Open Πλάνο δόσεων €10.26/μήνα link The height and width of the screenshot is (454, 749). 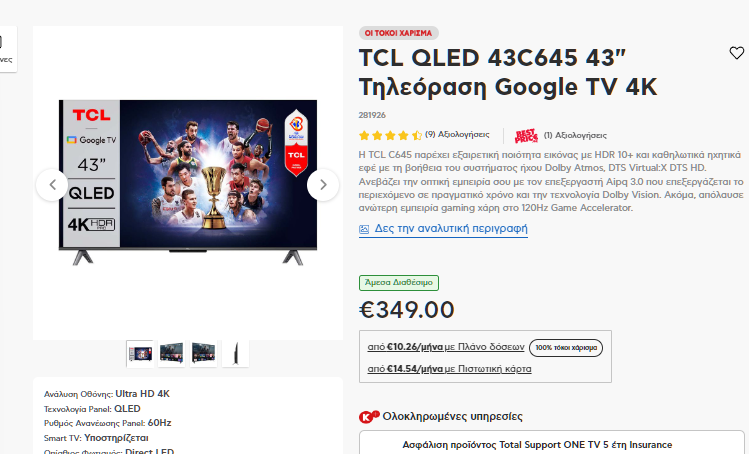[446, 347]
